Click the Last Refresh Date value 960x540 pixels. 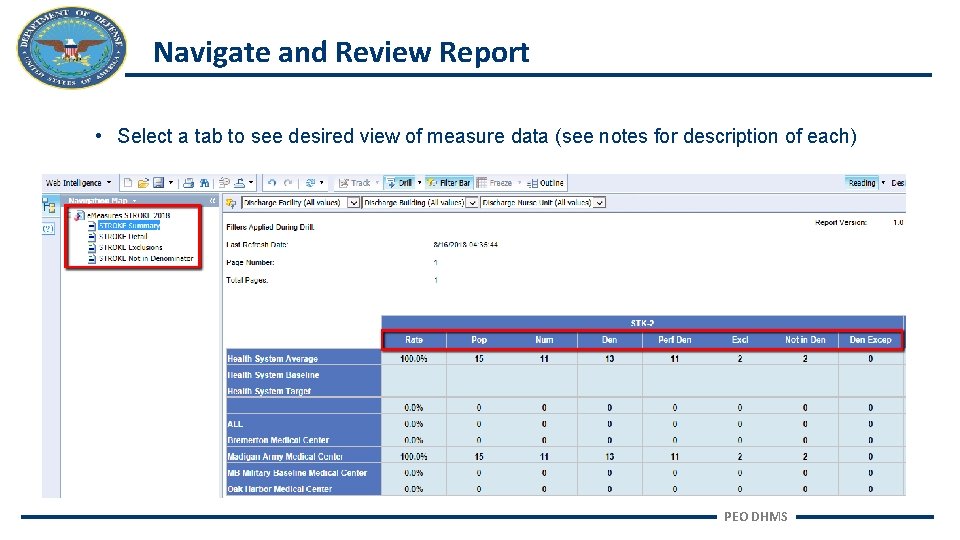coord(465,245)
